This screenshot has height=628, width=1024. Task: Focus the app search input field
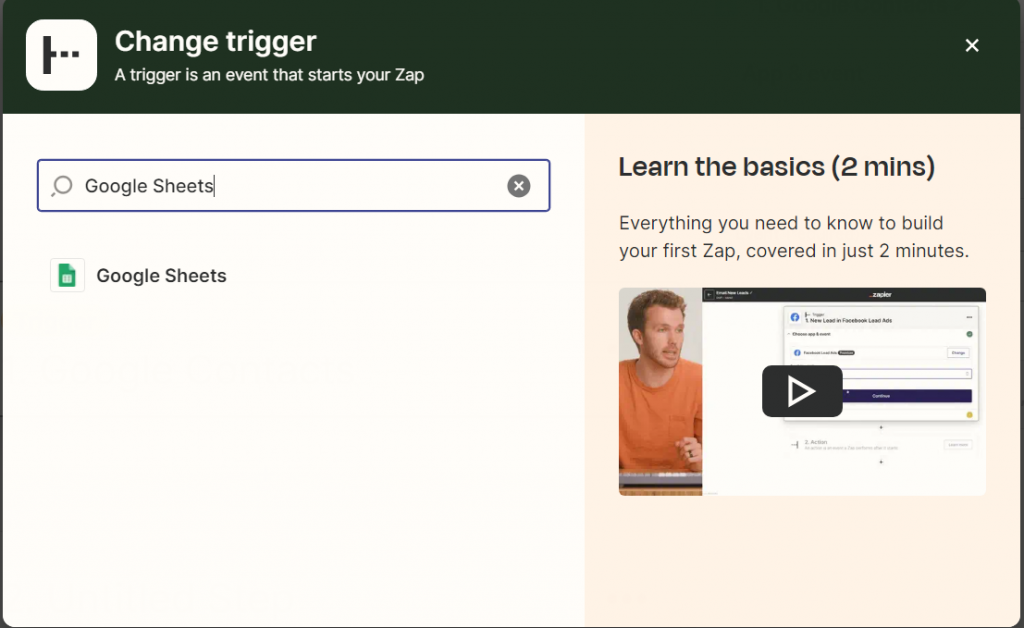pyautogui.click(x=290, y=186)
